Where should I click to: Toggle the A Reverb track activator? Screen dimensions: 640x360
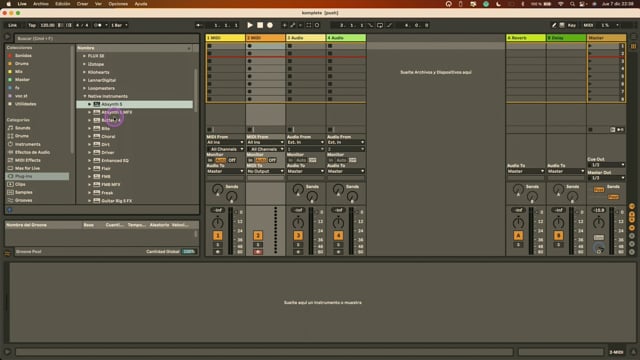(x=518, y=236)
